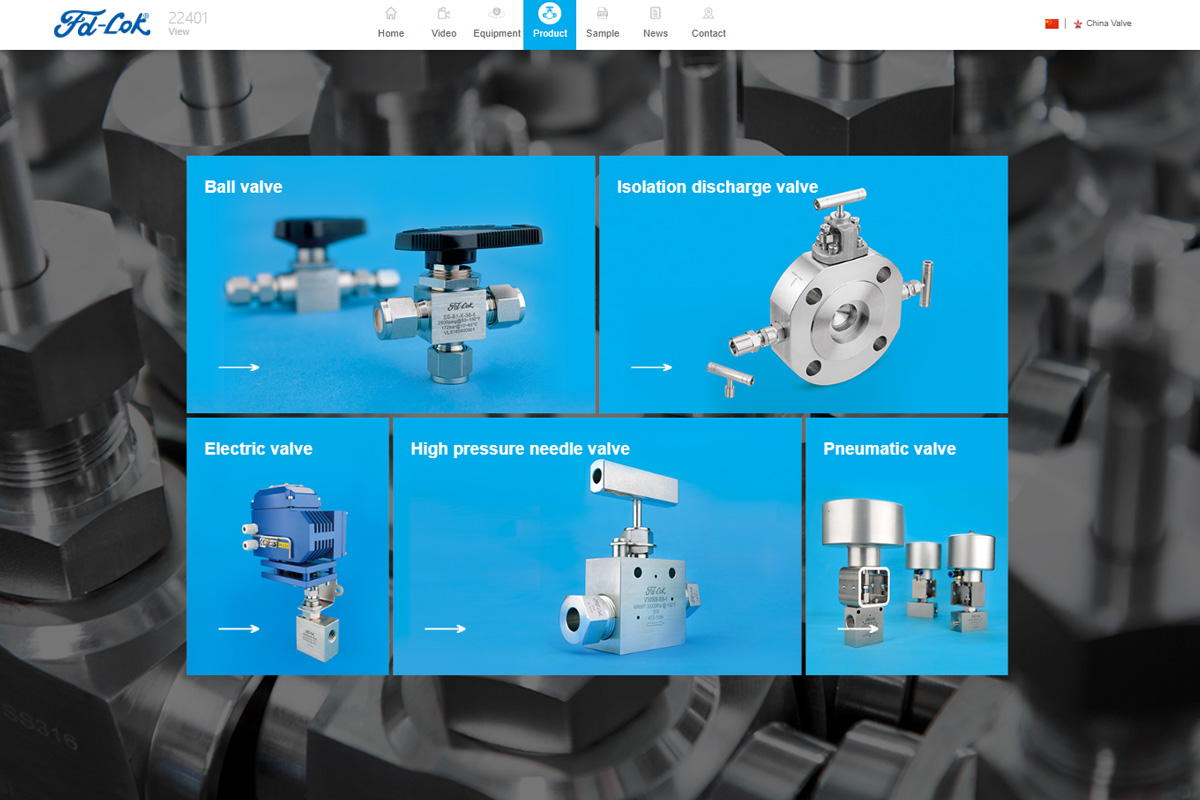1200x800 pixels.
Task: Click the arrow in Electric valve tile
Action: (239, 629)
